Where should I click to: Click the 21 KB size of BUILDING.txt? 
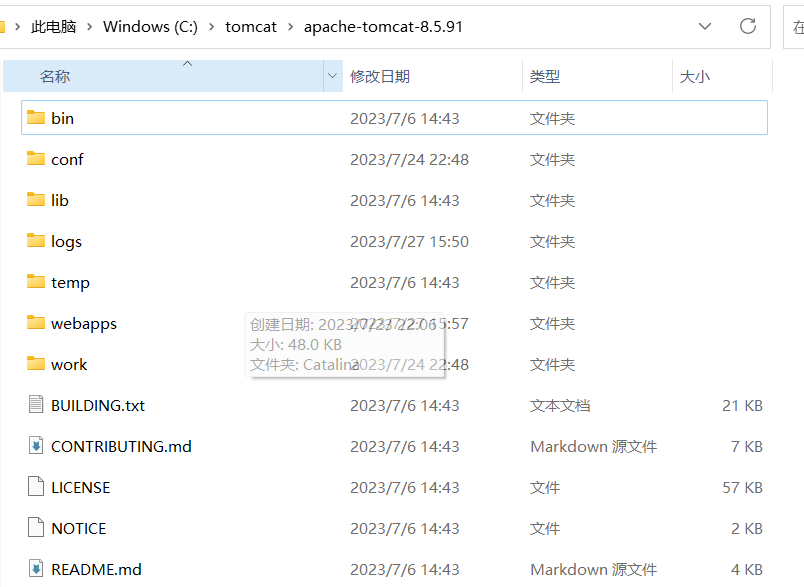742,406
